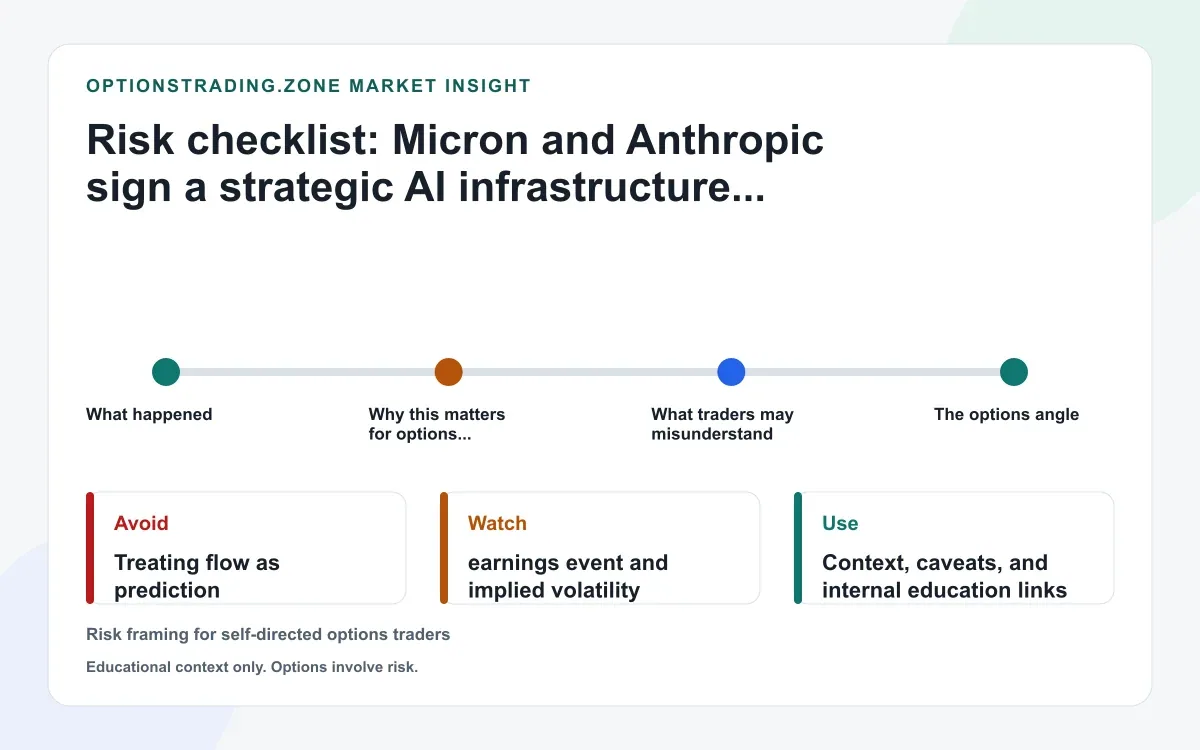
Task: Click the orange 'Why this matters' timeline dot
Action: point(449,372)
